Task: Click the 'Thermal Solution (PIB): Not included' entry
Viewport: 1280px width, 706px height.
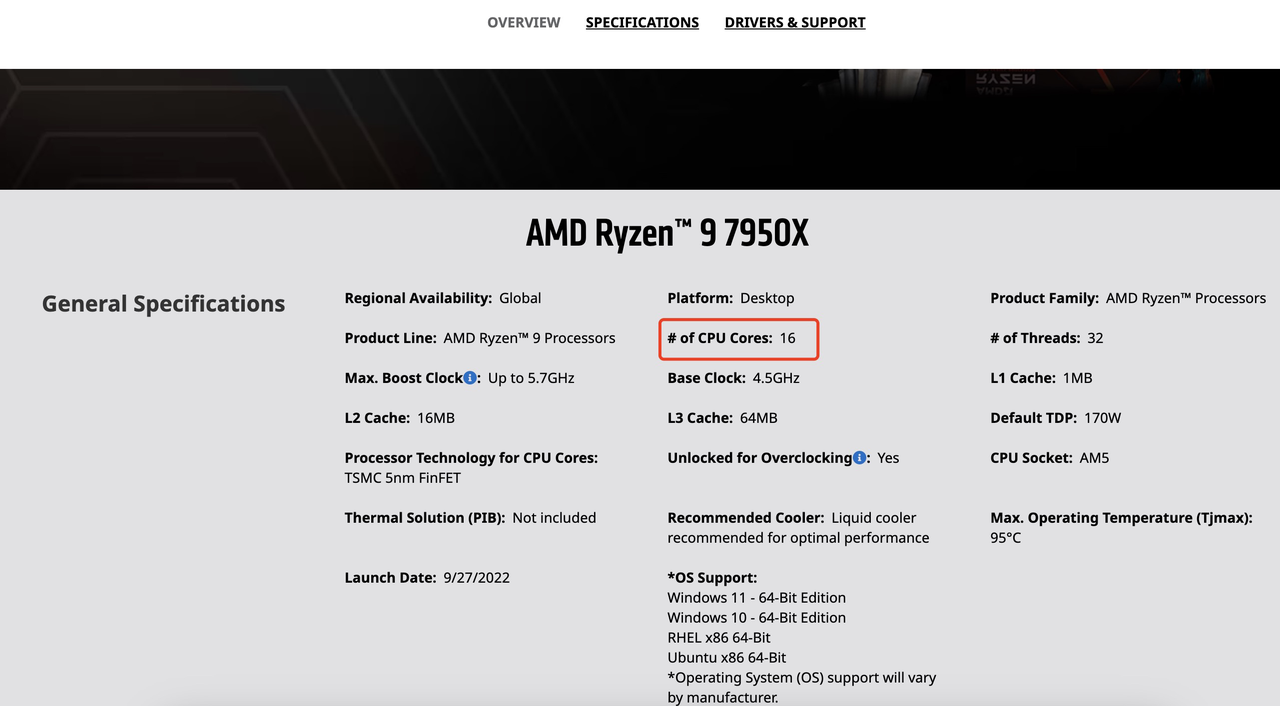Action: [470, 518]
